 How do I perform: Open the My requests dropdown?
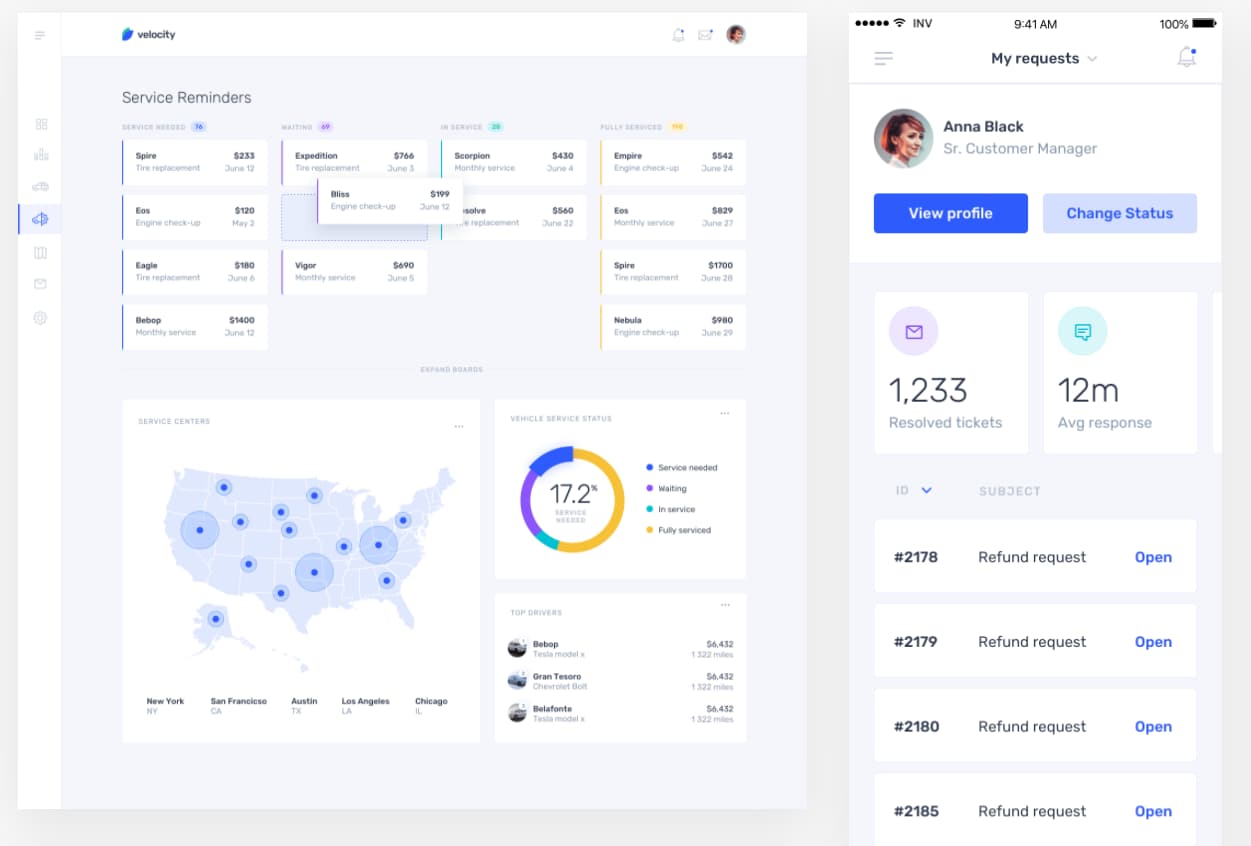pyautogui.click(x=1043, y=58)
